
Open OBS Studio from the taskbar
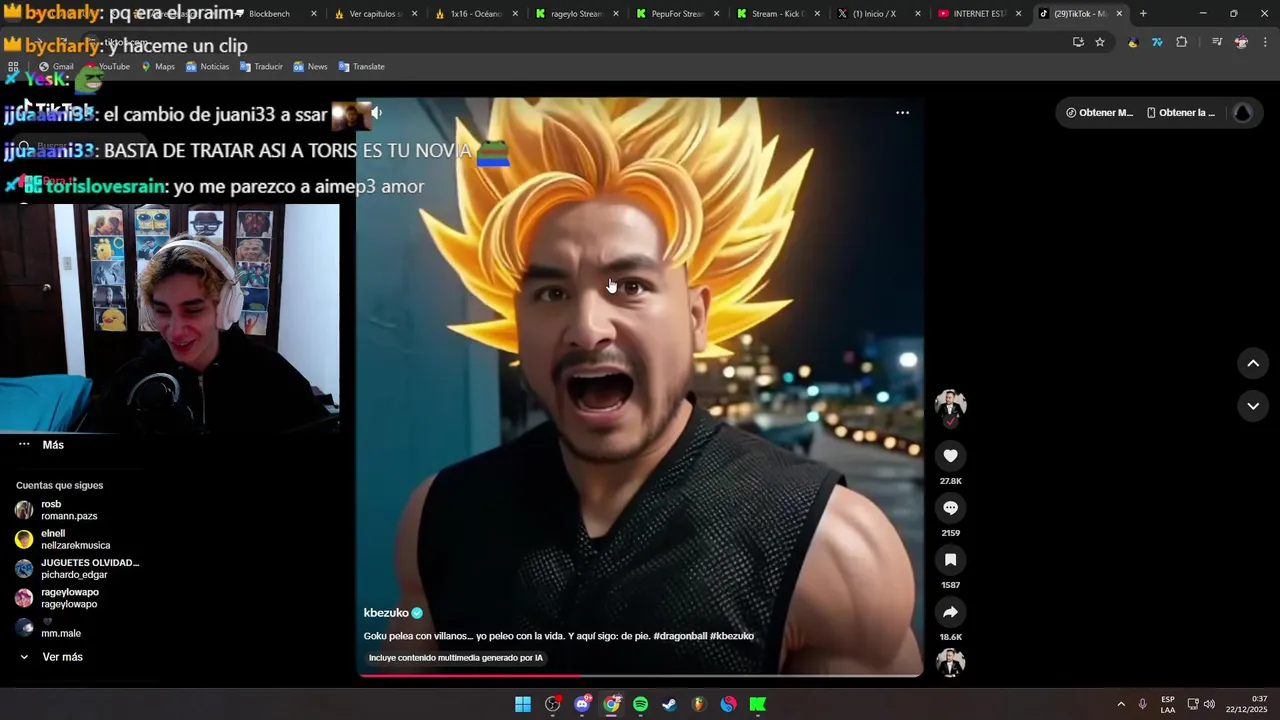pyautogui.click(x=553, y=705)
